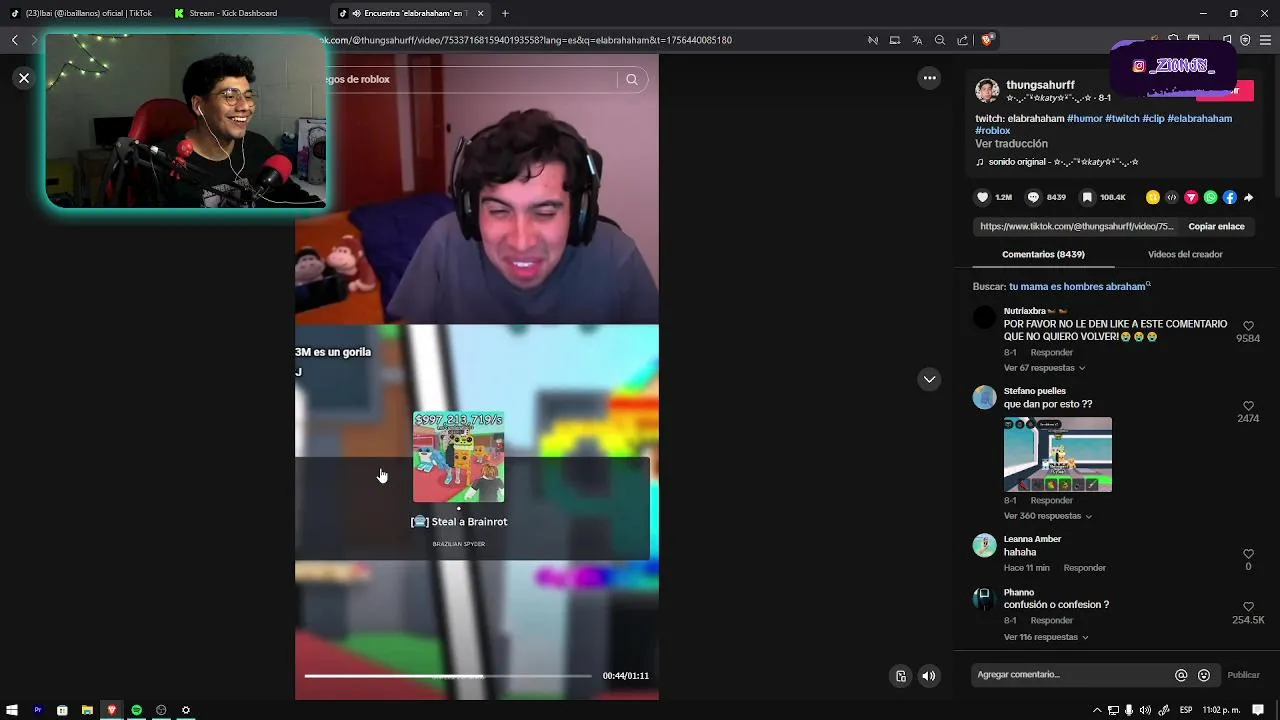Expand Ver 360 respuestas replies

click(x=1048, y=516)
